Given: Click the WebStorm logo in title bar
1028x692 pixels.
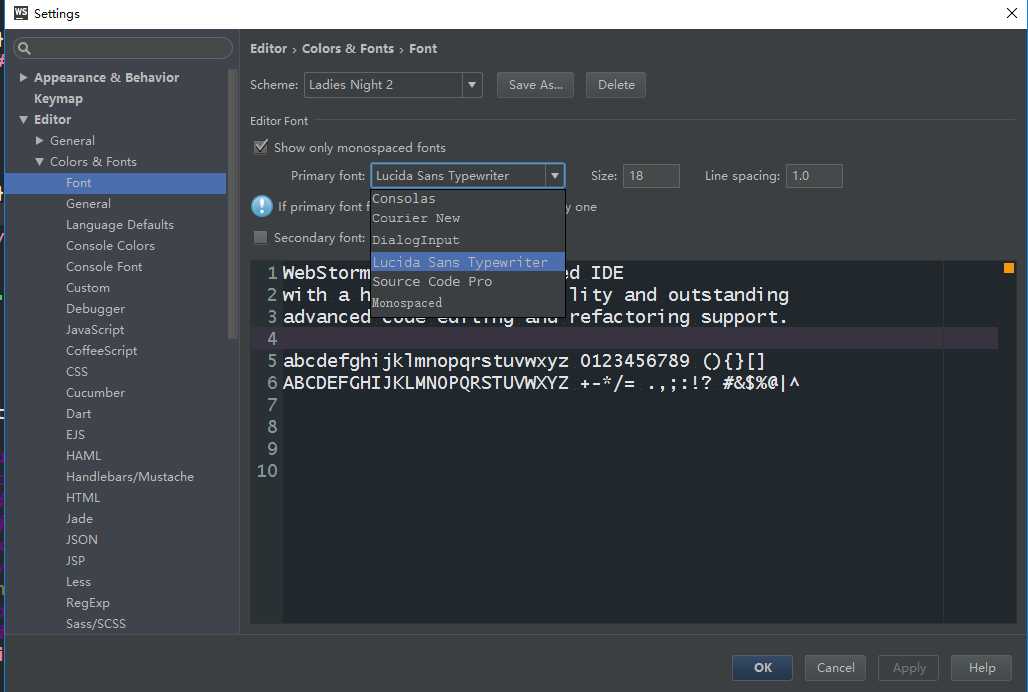Looking at the screenshot, I should (20, 12).
